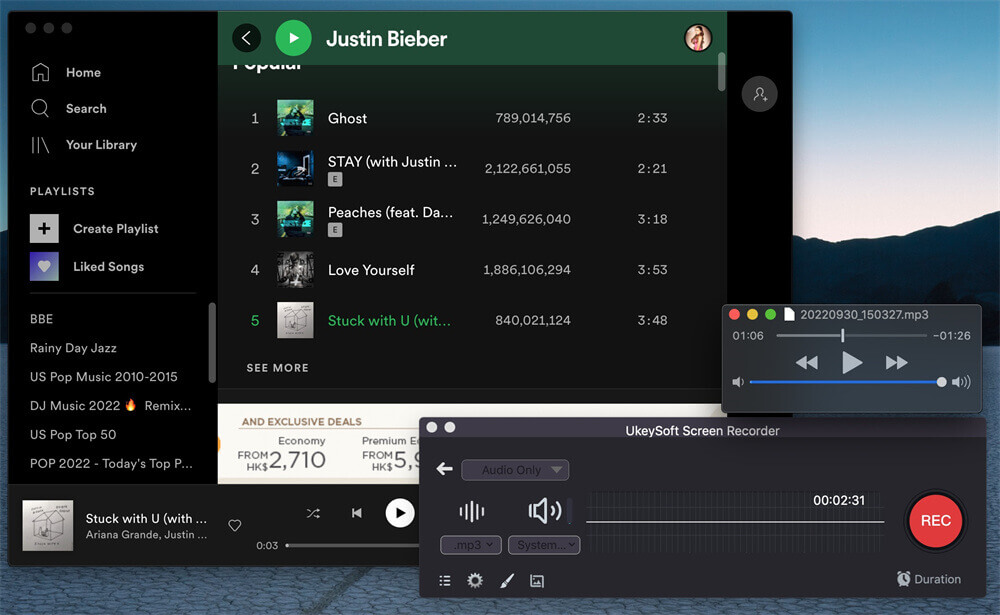The width and height of the screenshot is (1000, 615).
Task: Like the Stuck with U track
Action: [x=235, y=525]
